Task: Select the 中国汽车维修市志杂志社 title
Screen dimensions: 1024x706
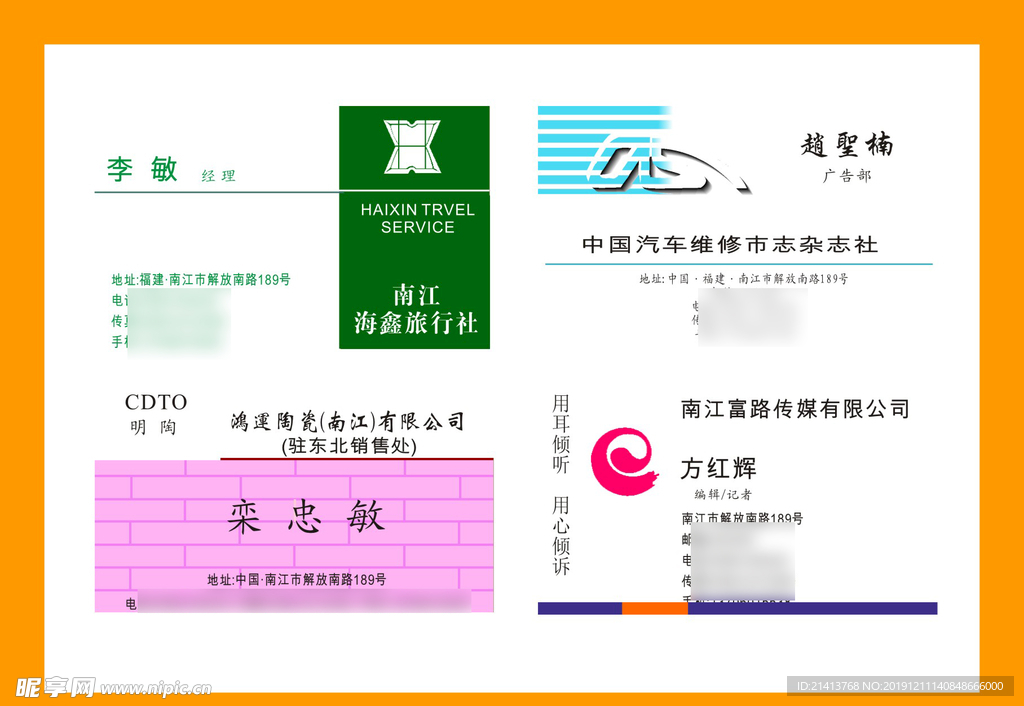Action: click(x=730, y=244)
